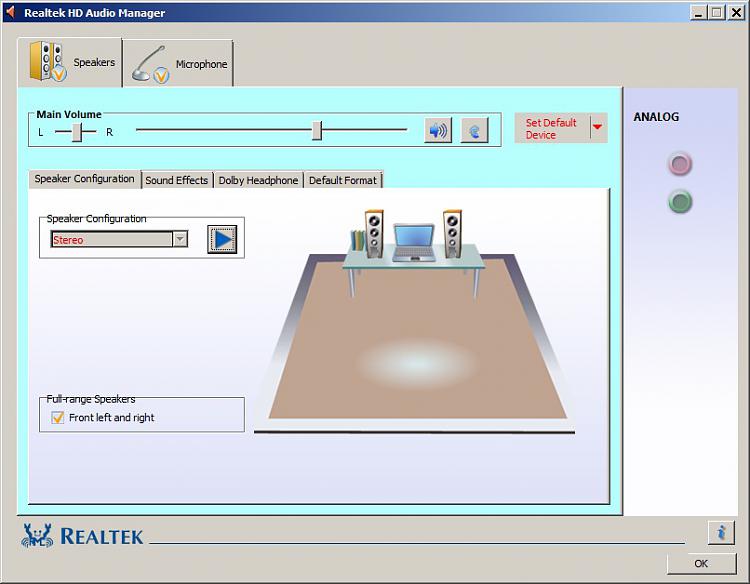This screenshot has width=750, height=584.
Task: Click the pink analog jack
Action: click(679, 164)
